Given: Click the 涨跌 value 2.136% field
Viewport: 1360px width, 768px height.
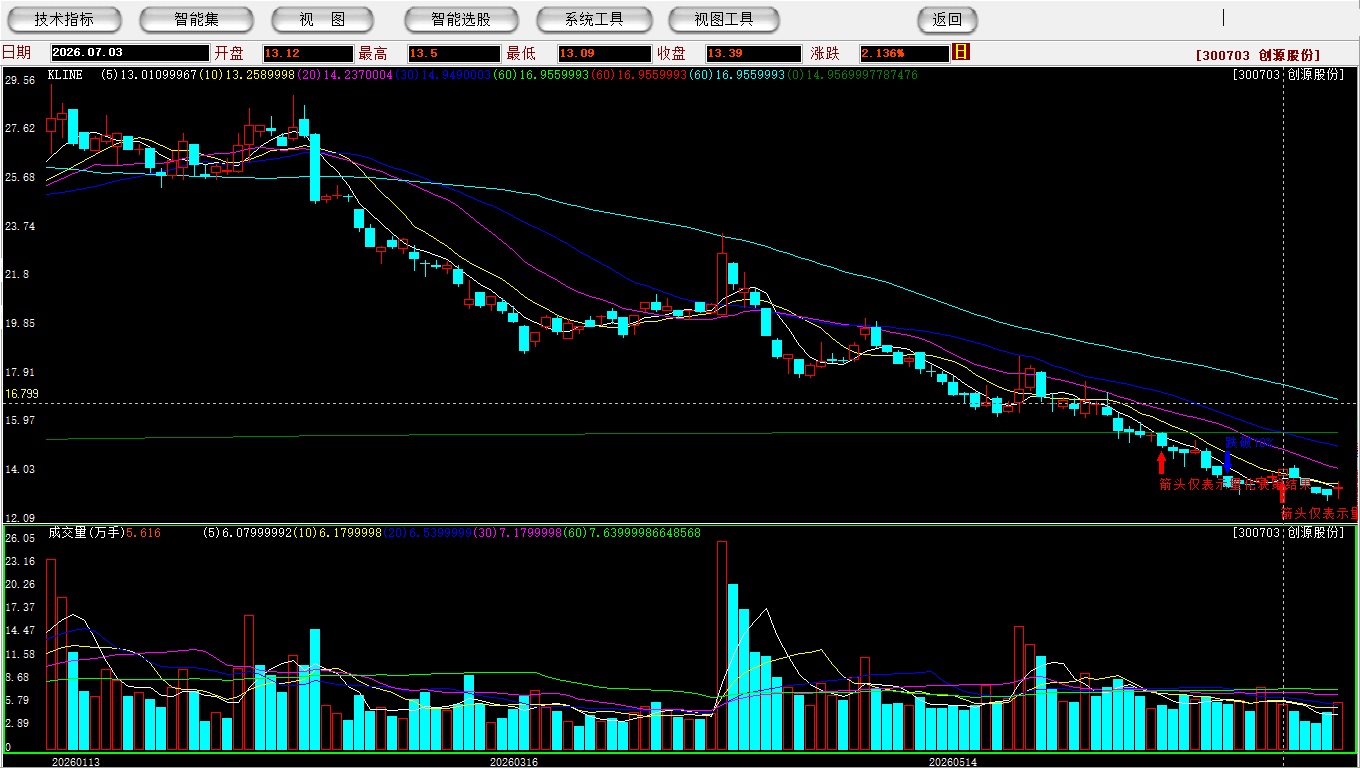Looking at the screenshot, I should click(904, 54).
